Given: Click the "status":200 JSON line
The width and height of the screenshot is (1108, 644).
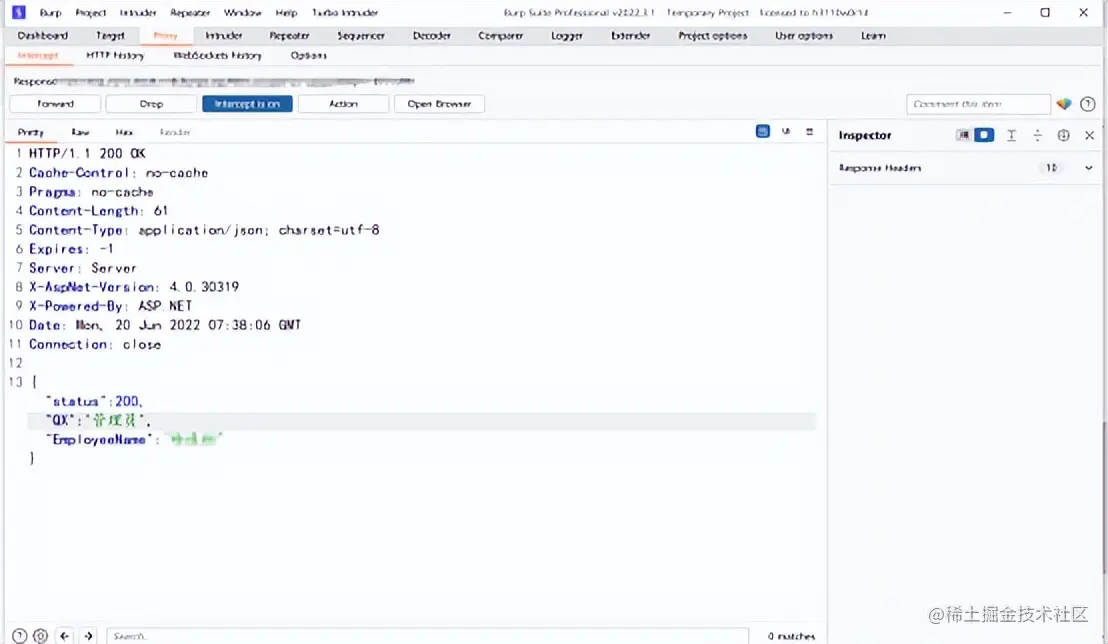Looking at the screenshot, I should point(94,402).
